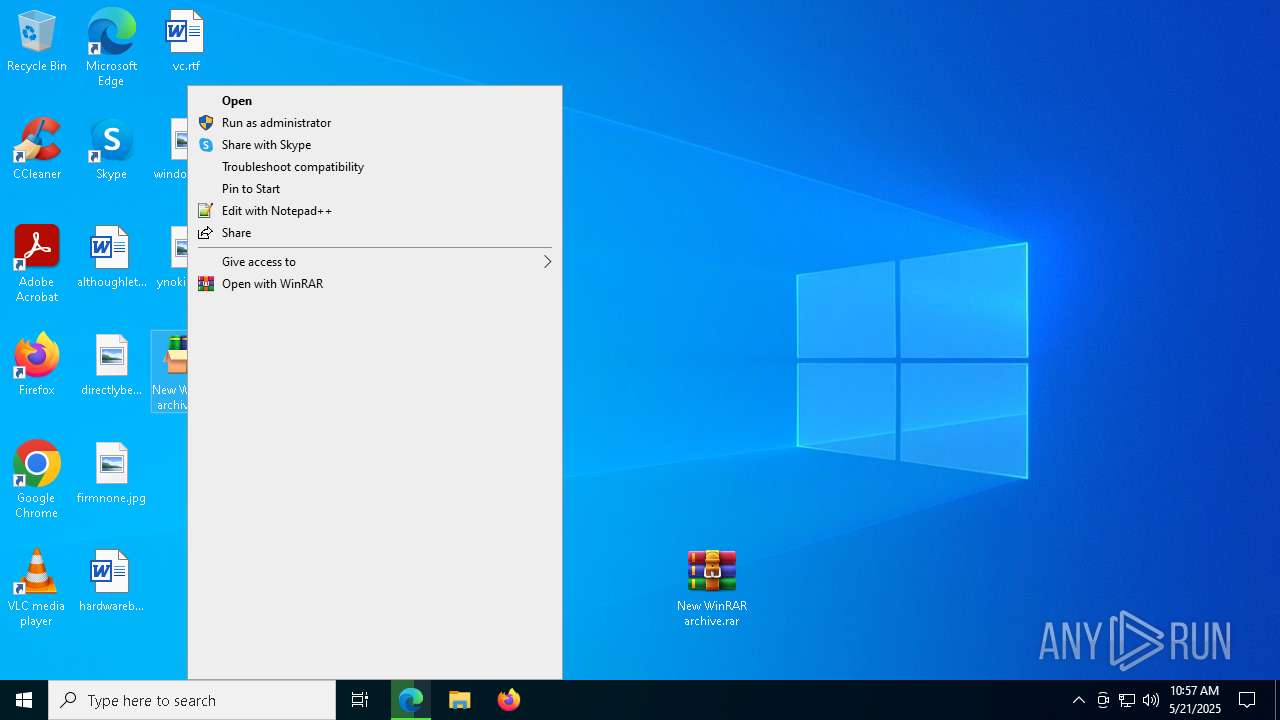Select the althoughlet... Word document icon
1280x720 pixels.
(111, 258)
